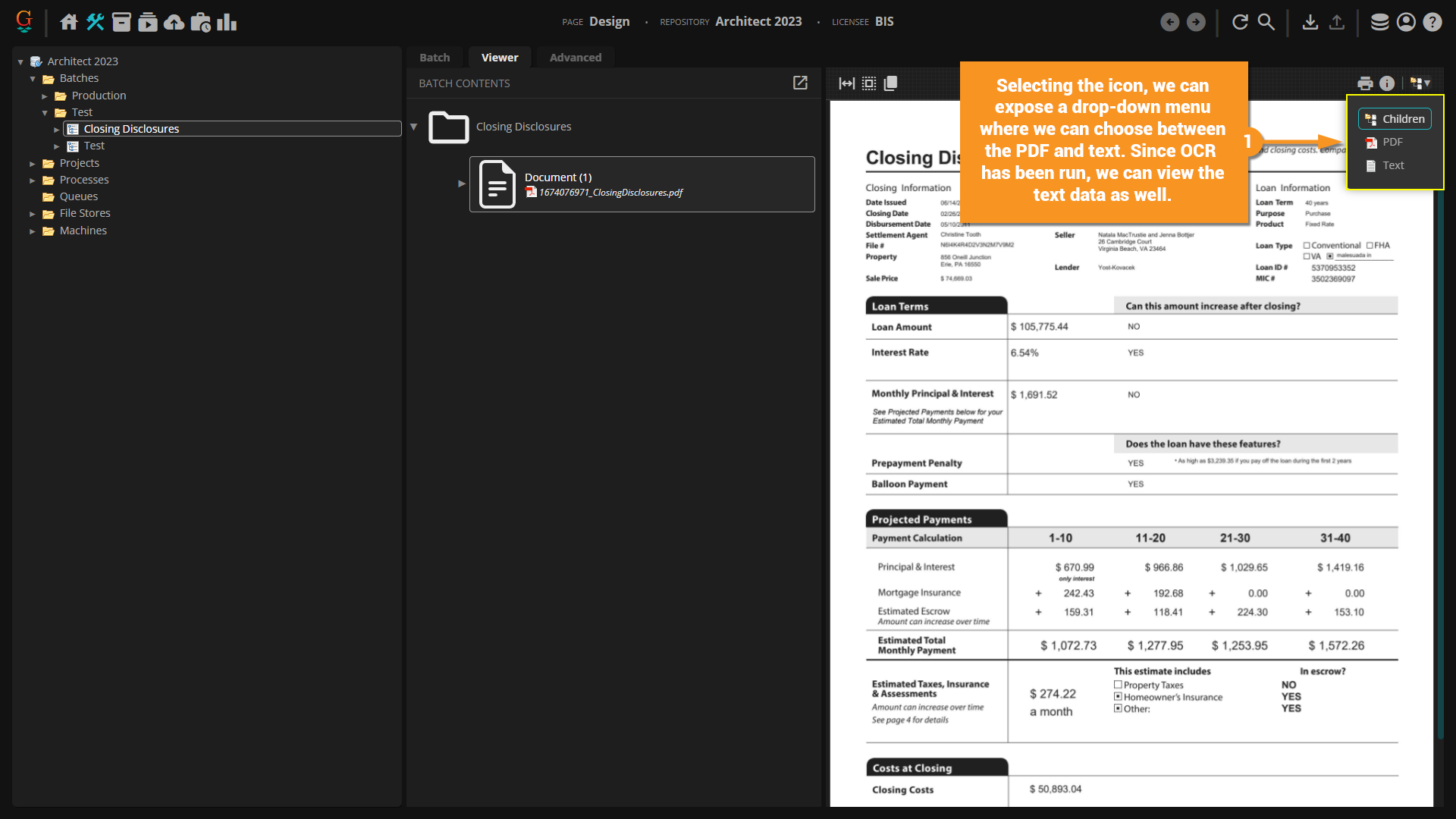
Task: Click the Home icon in top toolbar
Action: tap(69, 22)
